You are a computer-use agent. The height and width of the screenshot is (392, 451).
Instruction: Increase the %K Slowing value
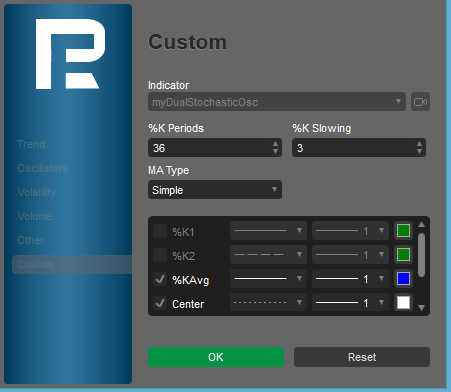coord(419,144)
